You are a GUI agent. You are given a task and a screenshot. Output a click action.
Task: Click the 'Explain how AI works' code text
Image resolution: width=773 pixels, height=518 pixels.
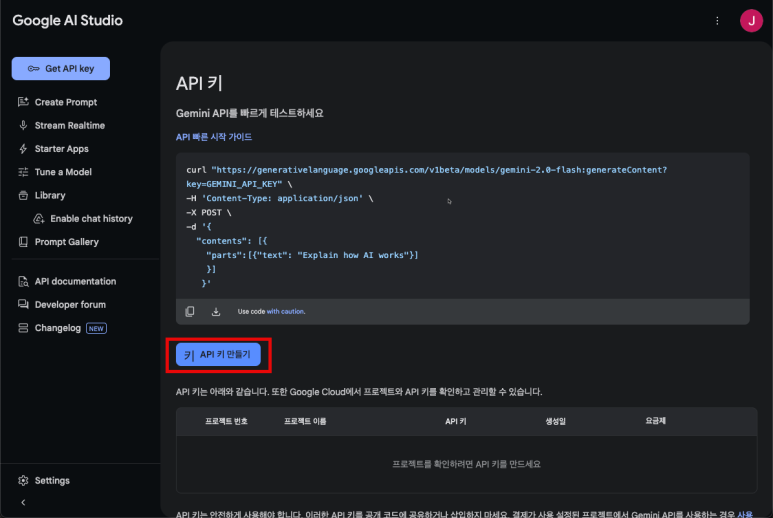353,255
